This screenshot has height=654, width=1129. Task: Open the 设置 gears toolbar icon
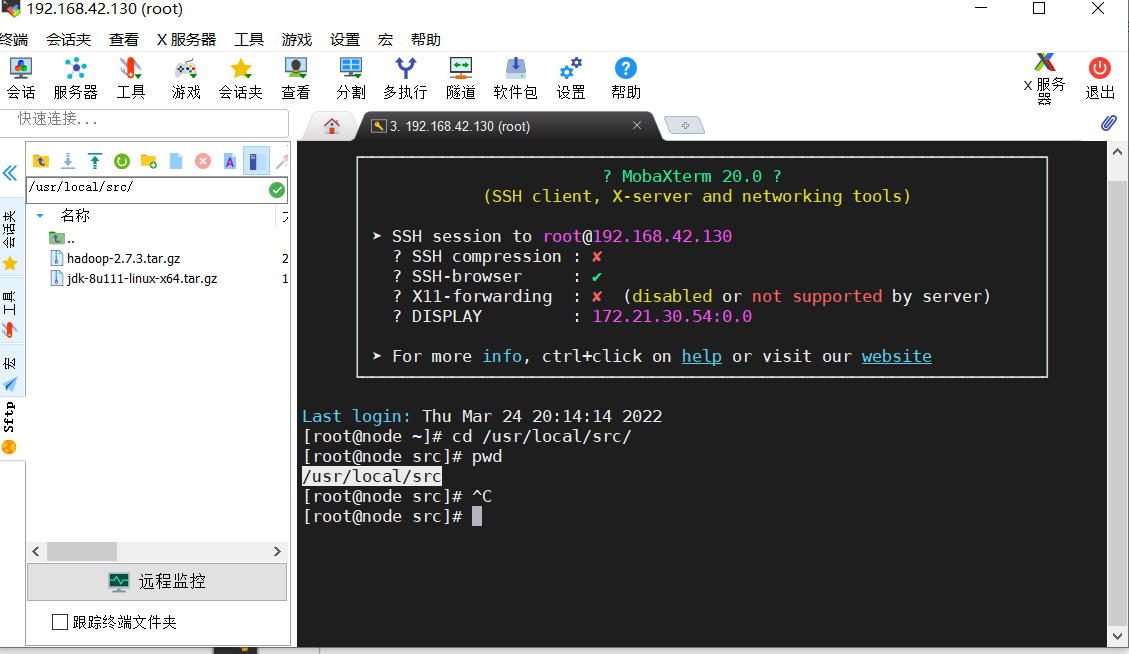[x=571, y=78]
